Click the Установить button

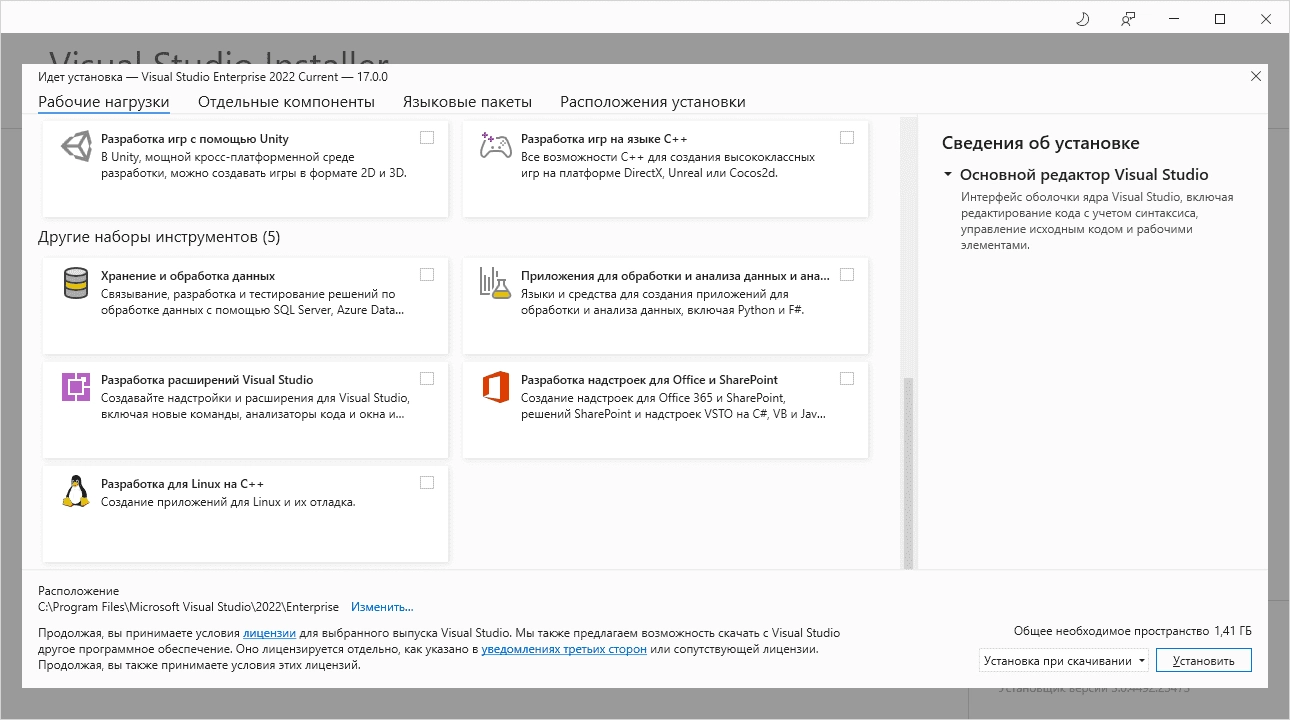tap(1204, 660)
